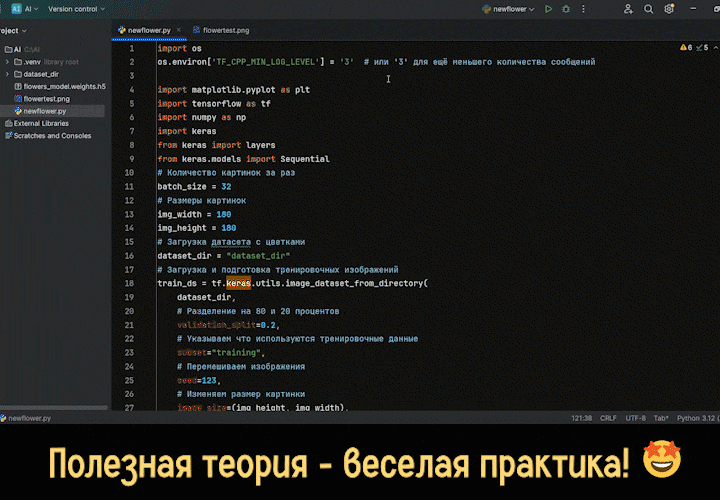Run the newflower configuration

[x=548, y=9]
